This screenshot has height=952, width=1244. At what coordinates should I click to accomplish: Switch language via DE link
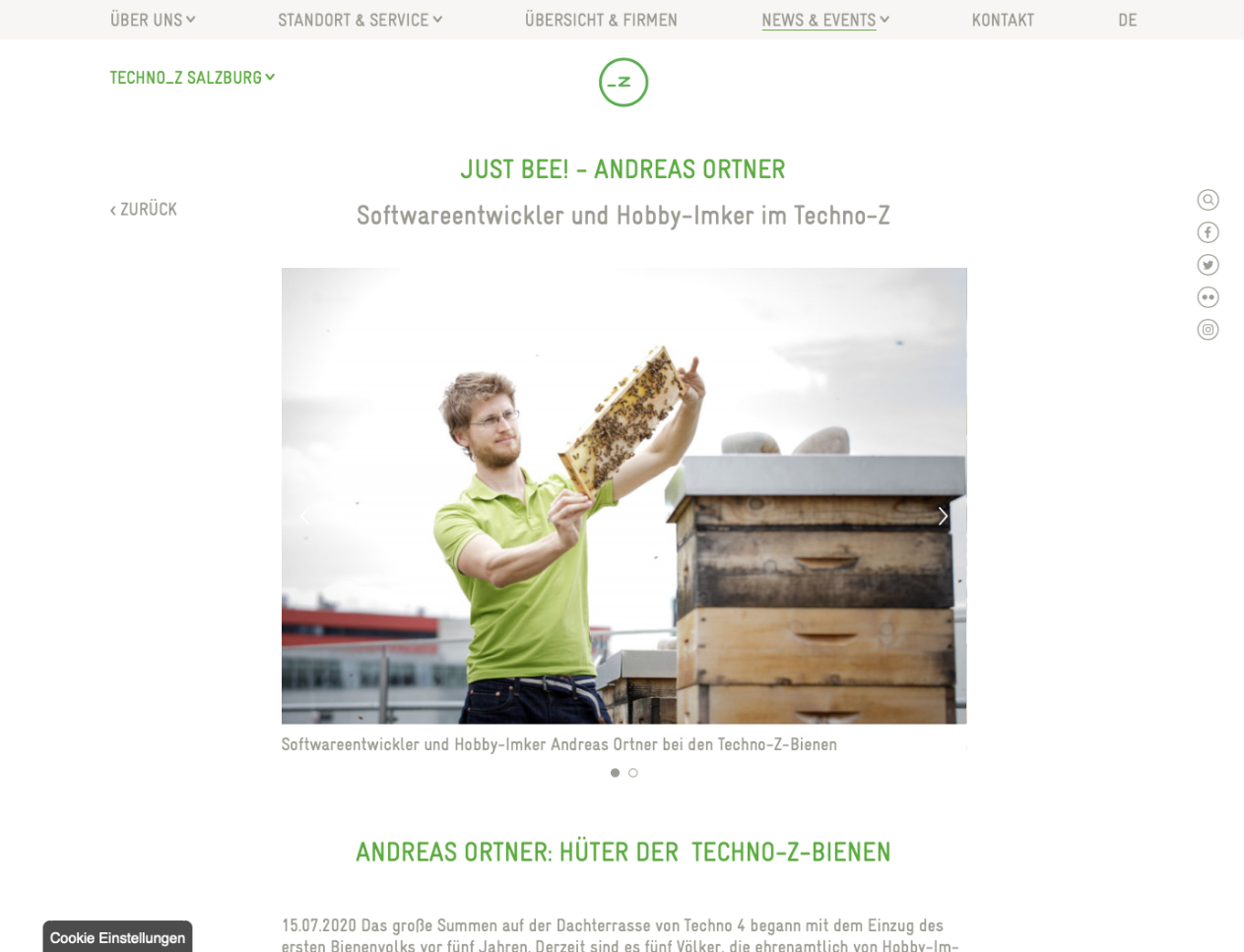click(1128, 20)
